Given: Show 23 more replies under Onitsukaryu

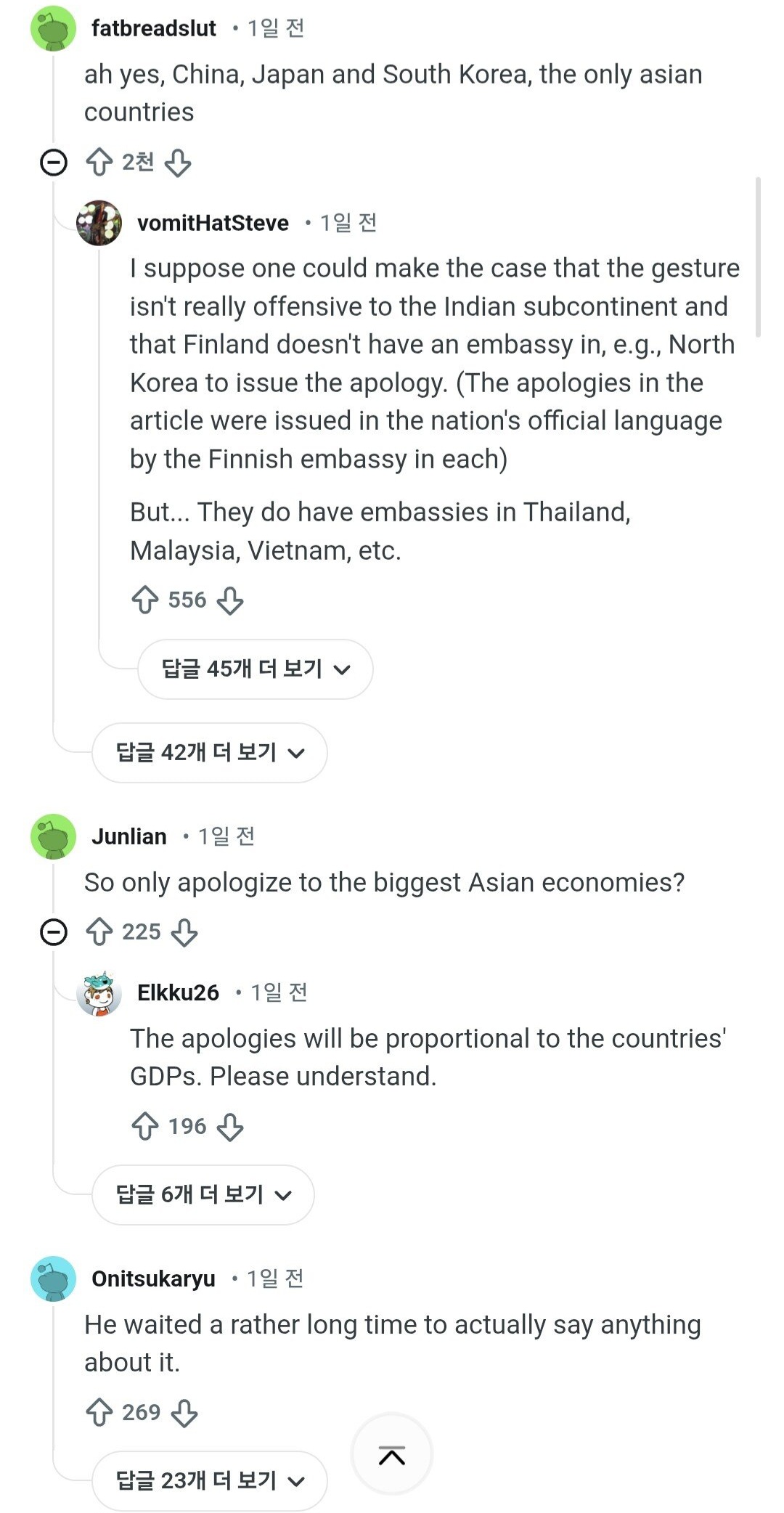Looking at the screenshot, I should 209,1480.
